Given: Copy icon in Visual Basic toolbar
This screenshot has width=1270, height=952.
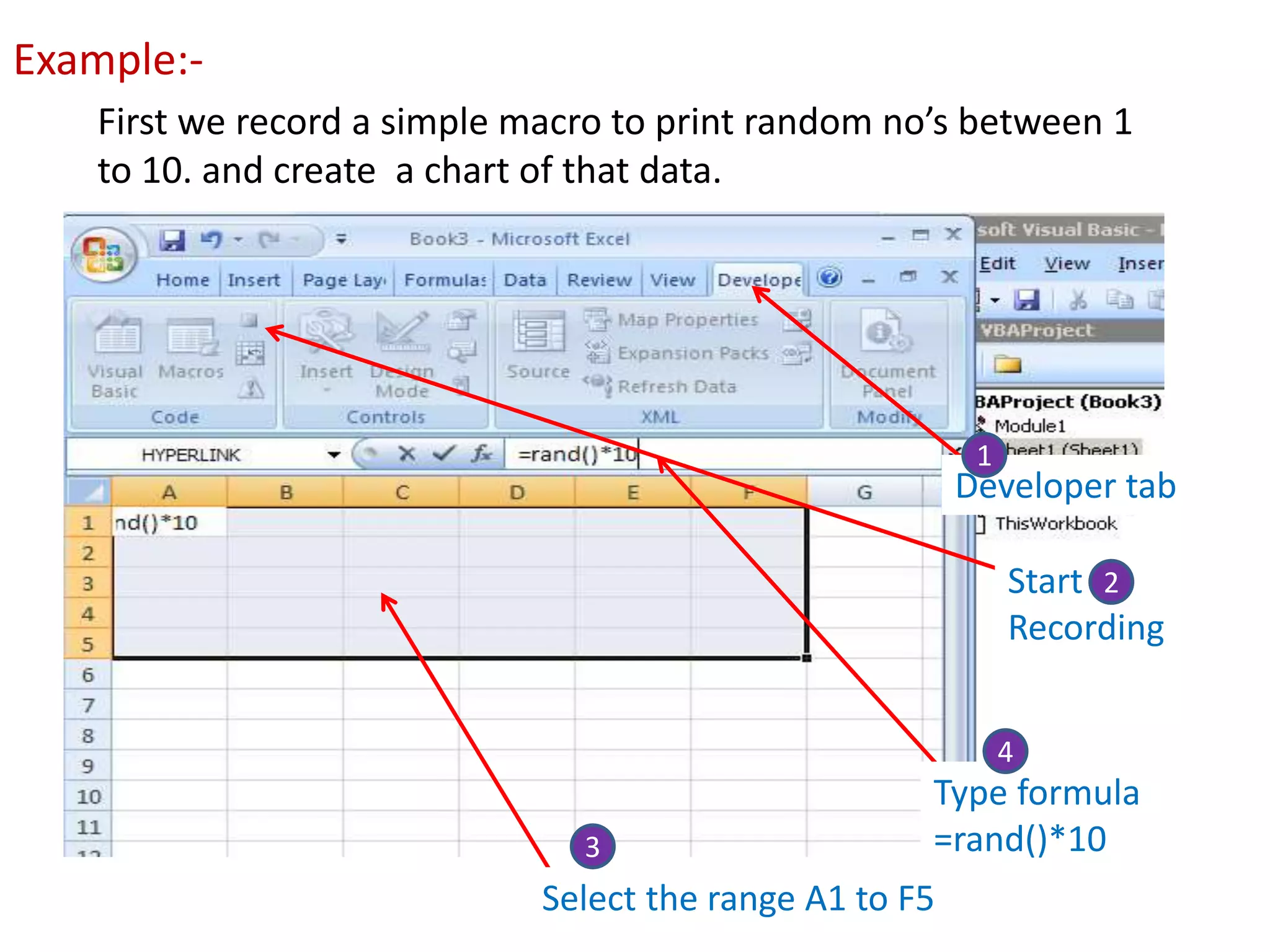Looking at the screenshot, I should click(x=1119, y=300).
